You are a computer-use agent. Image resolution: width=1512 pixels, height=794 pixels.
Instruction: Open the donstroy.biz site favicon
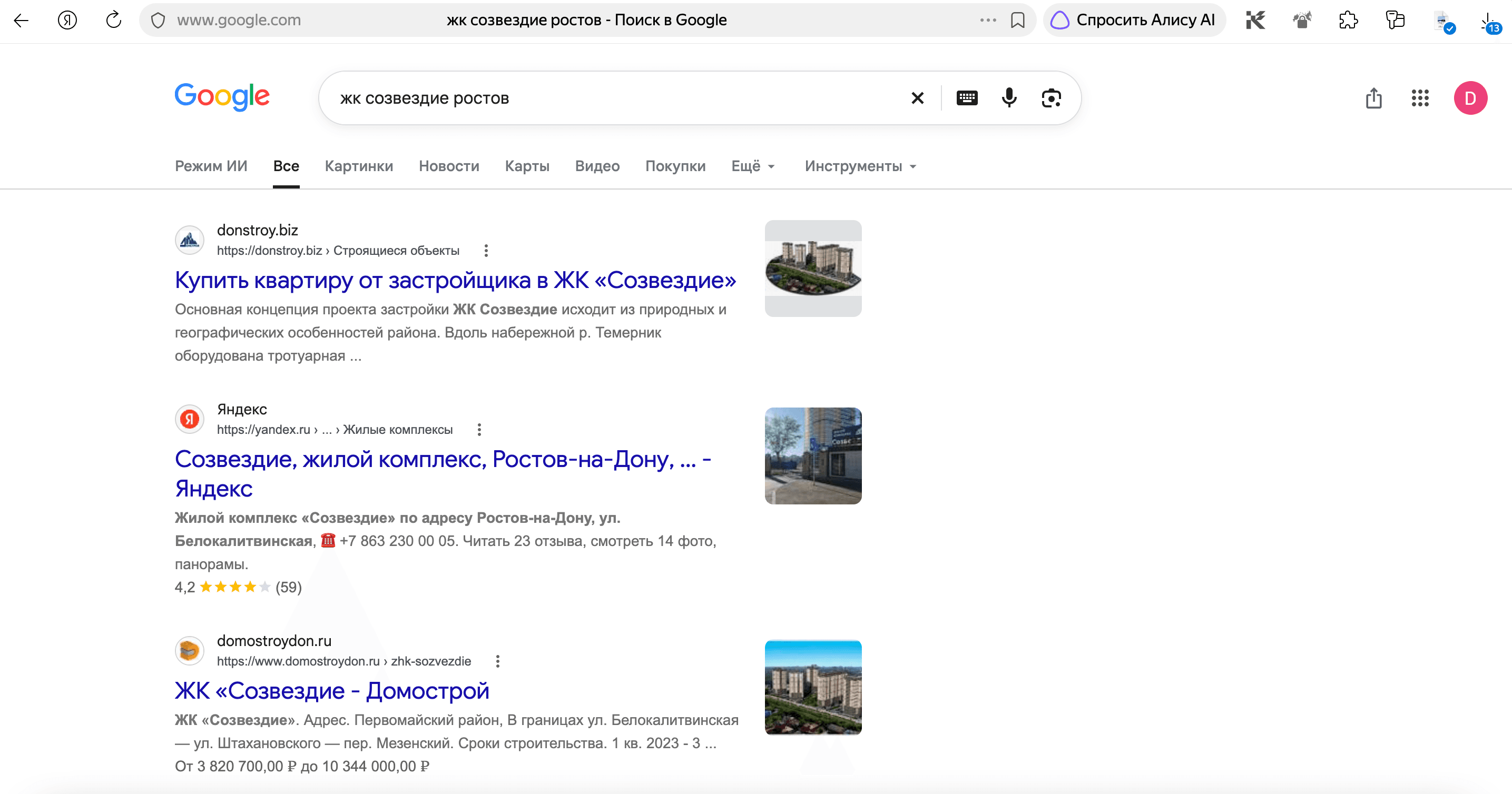coord(190,241)
